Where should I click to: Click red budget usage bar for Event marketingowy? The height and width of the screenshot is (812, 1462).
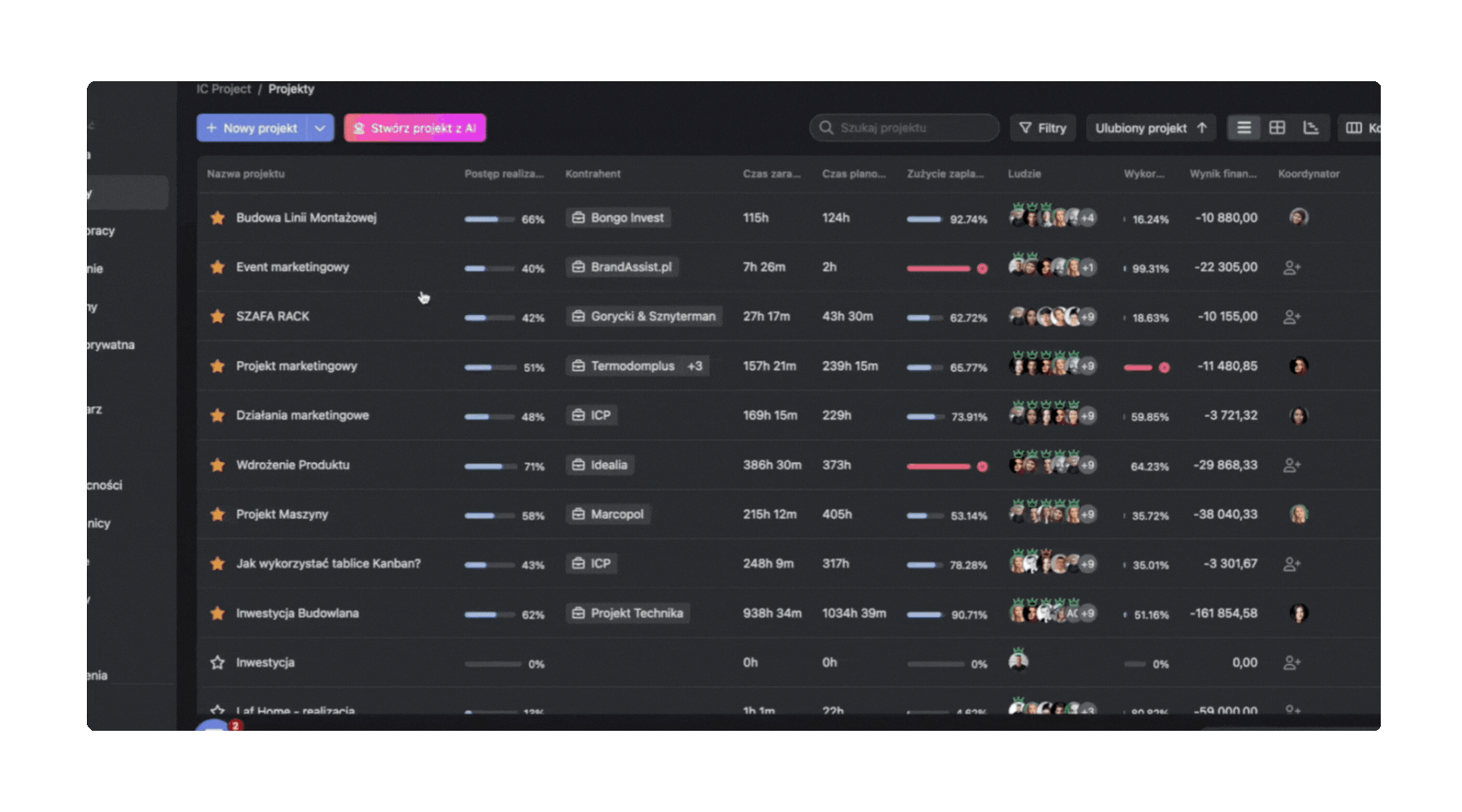coord(938,269)
